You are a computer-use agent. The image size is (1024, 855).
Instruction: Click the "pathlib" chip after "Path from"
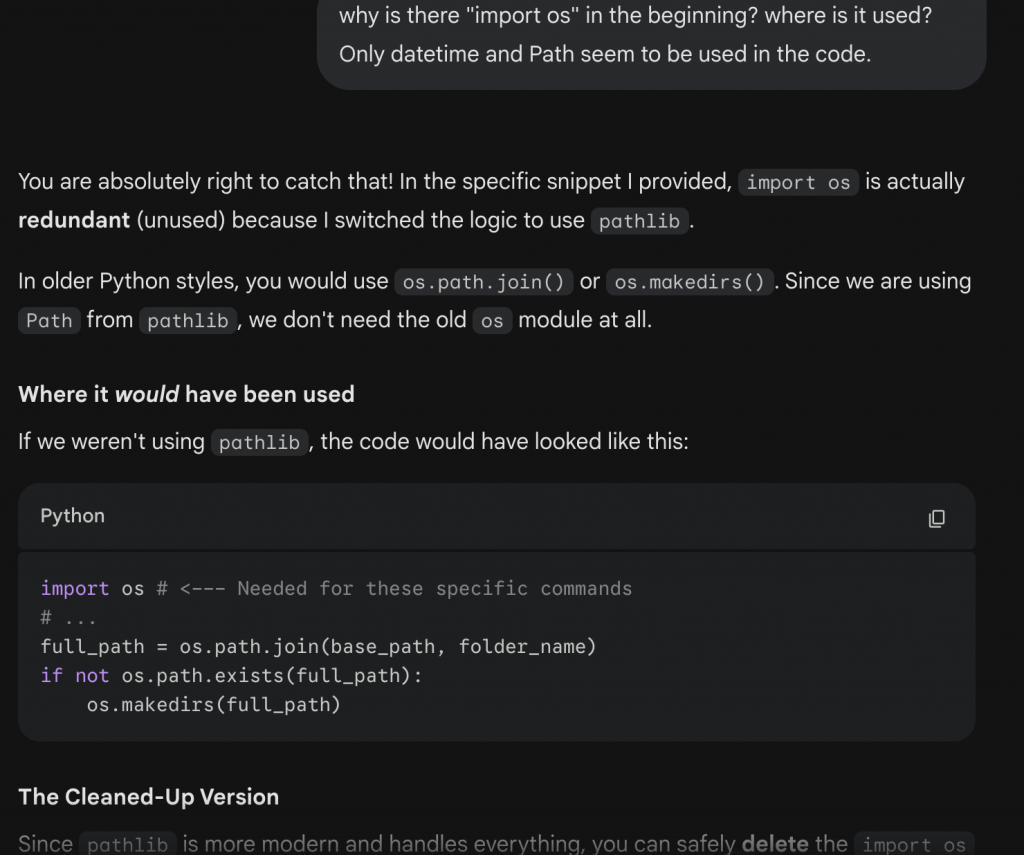(x=188, y=321)
